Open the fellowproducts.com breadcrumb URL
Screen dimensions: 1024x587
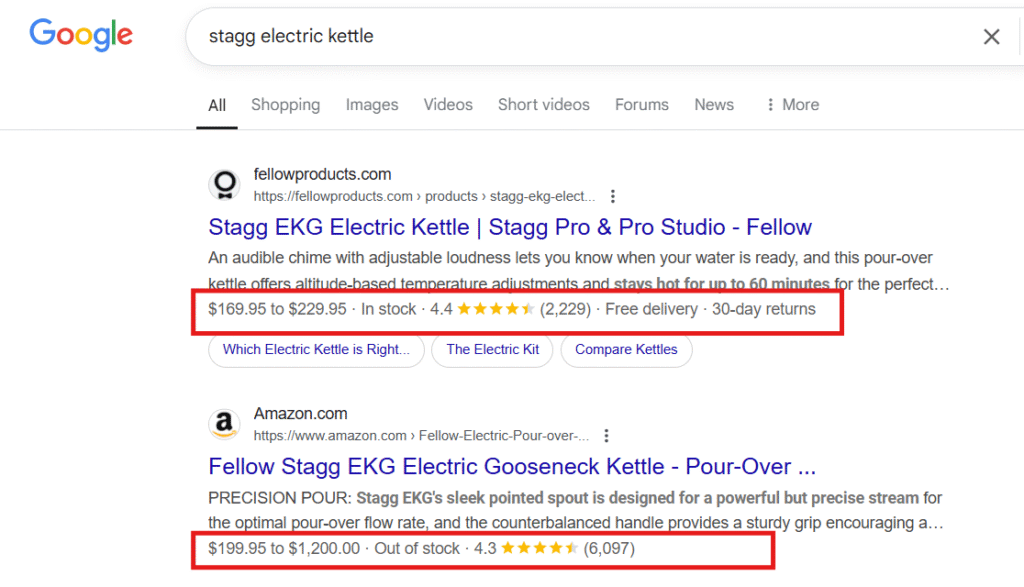(x=424, y=196)
